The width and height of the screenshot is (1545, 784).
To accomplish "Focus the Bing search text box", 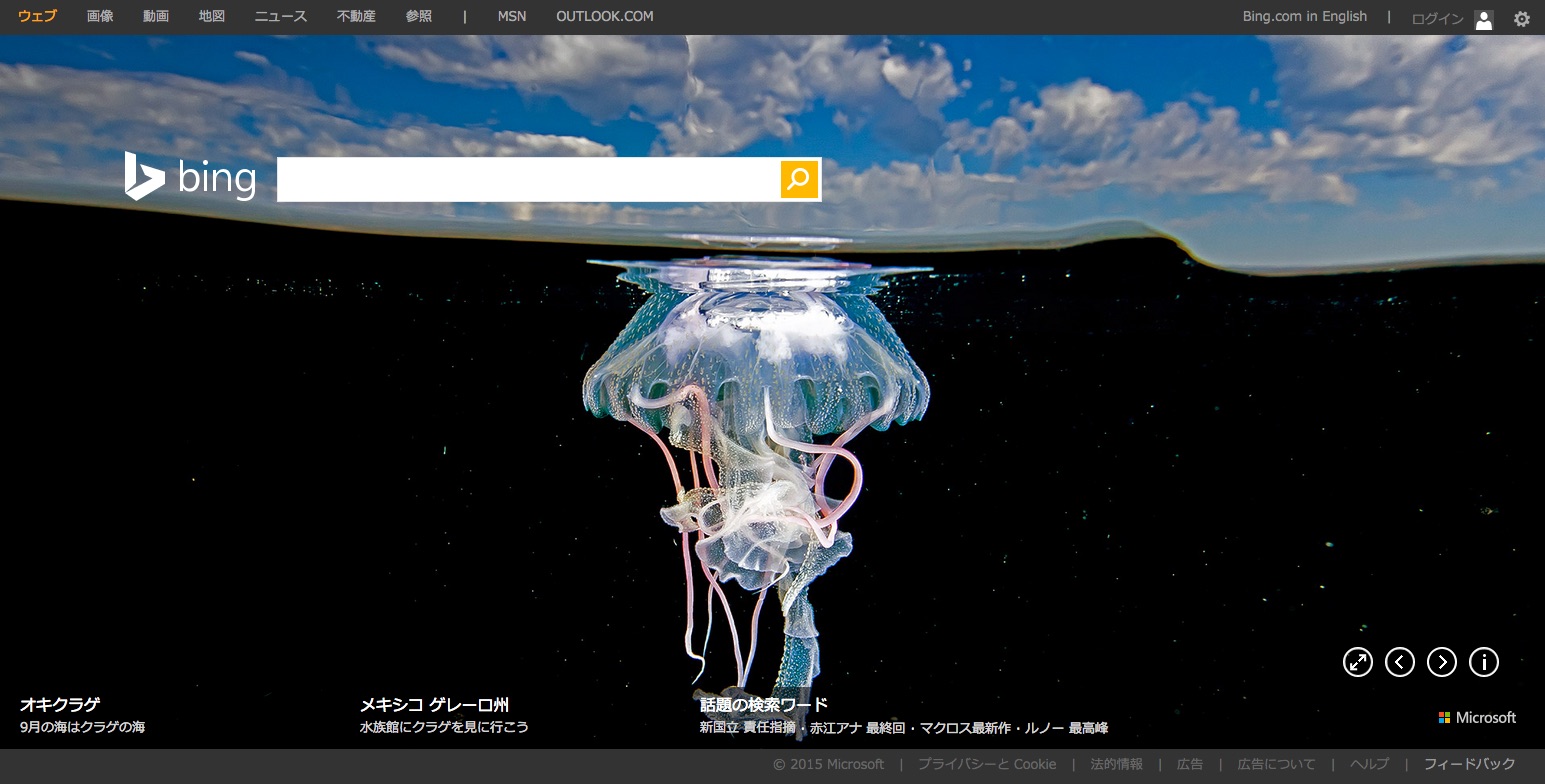I will click(528, 180).
